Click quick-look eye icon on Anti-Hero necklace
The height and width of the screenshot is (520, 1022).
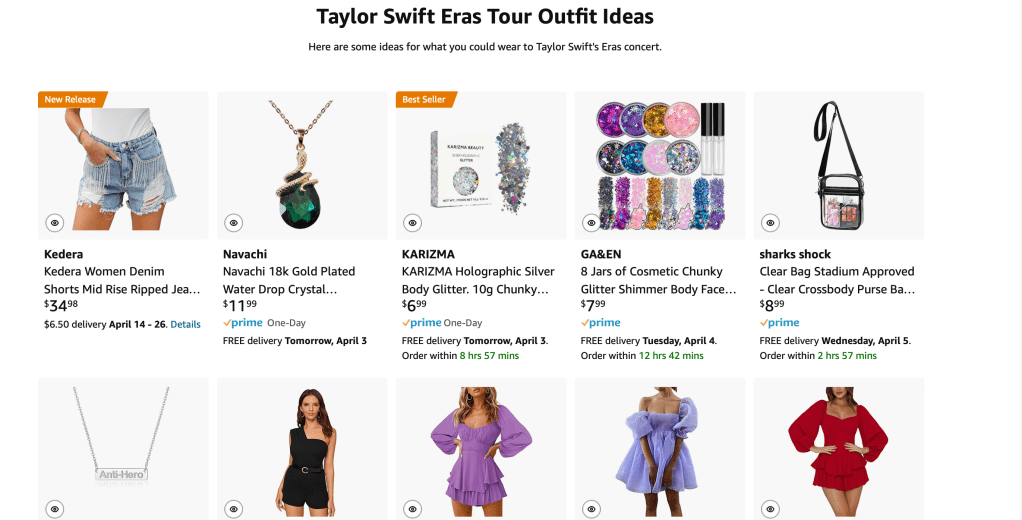[x=55, y=509]
